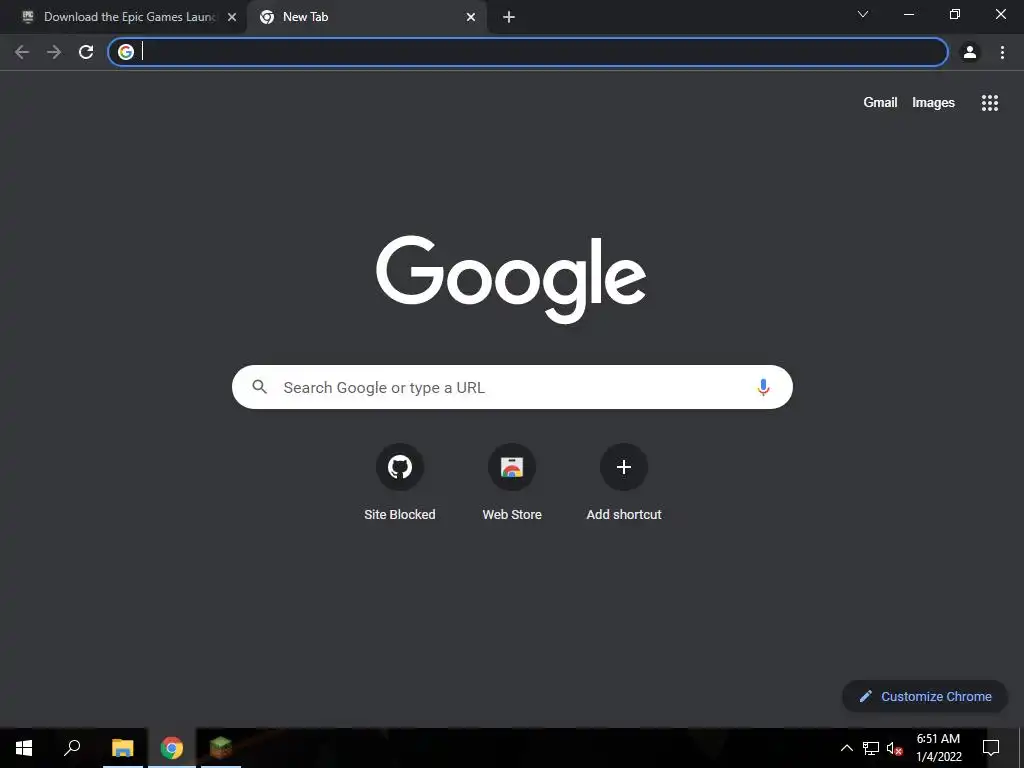
Task: Start voice search with microphone icon
Action: click(x=763, y=387)
